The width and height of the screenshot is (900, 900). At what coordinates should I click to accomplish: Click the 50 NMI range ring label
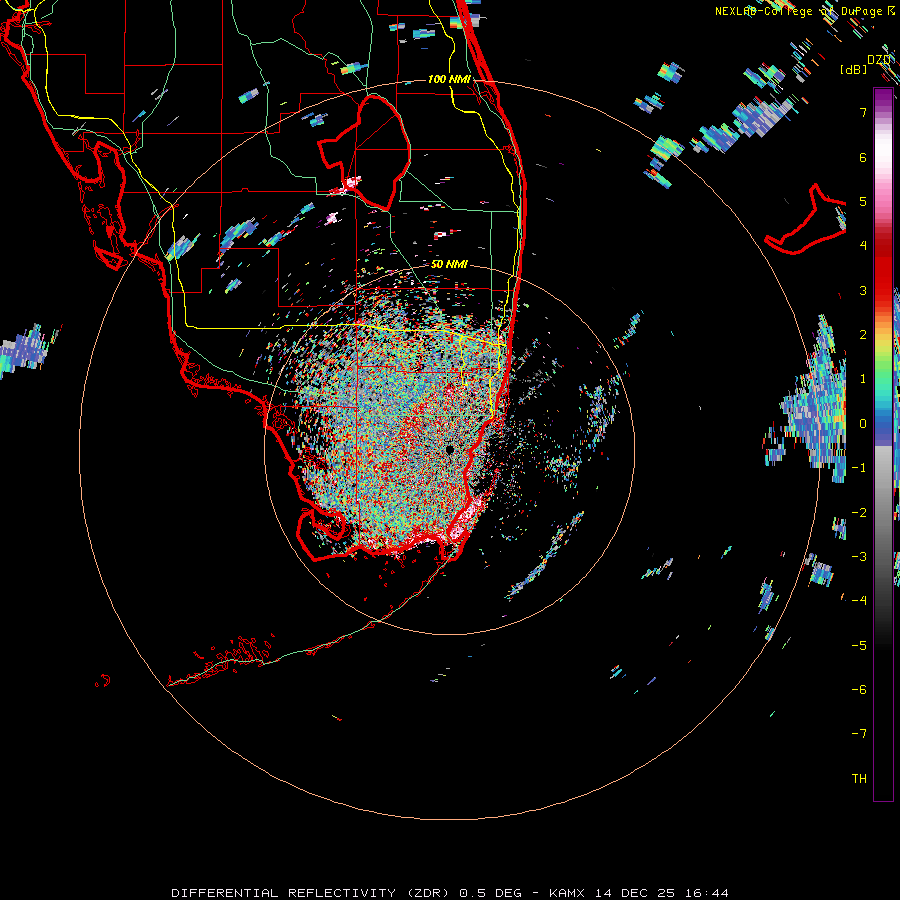tap(449, 265)
